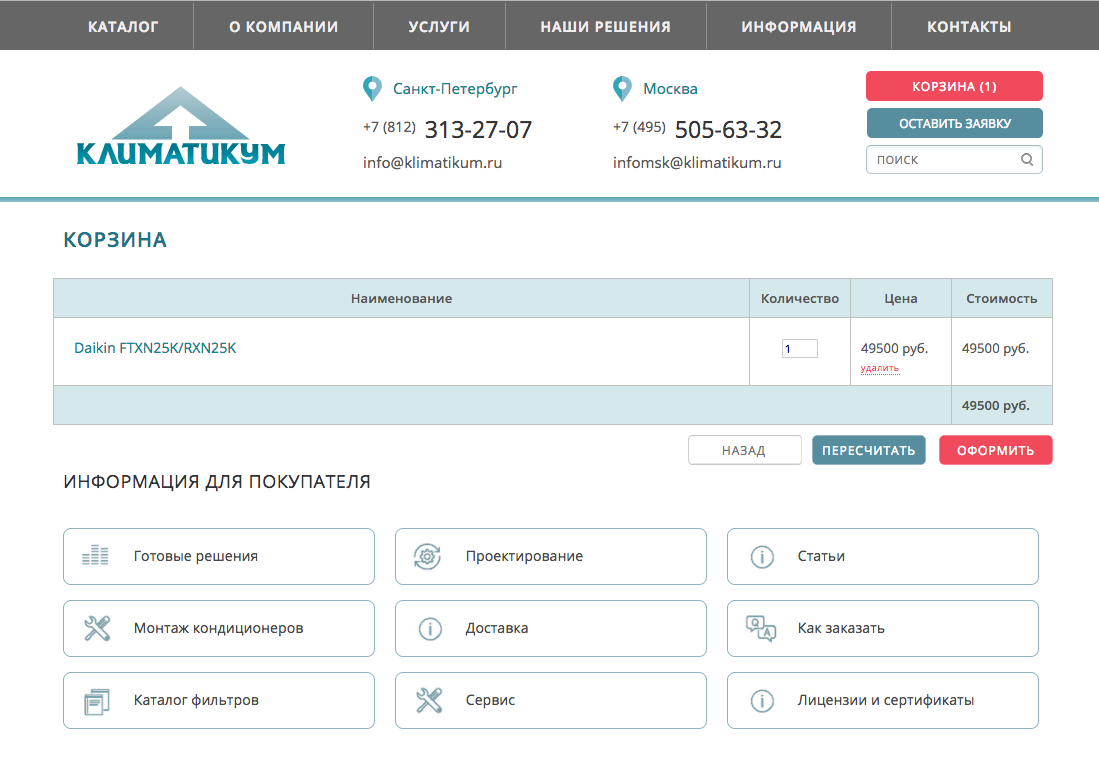This screenshot has width=1099, height=770.
Task: Go to the Контакты menu item
Action: [x=969, y=27]
